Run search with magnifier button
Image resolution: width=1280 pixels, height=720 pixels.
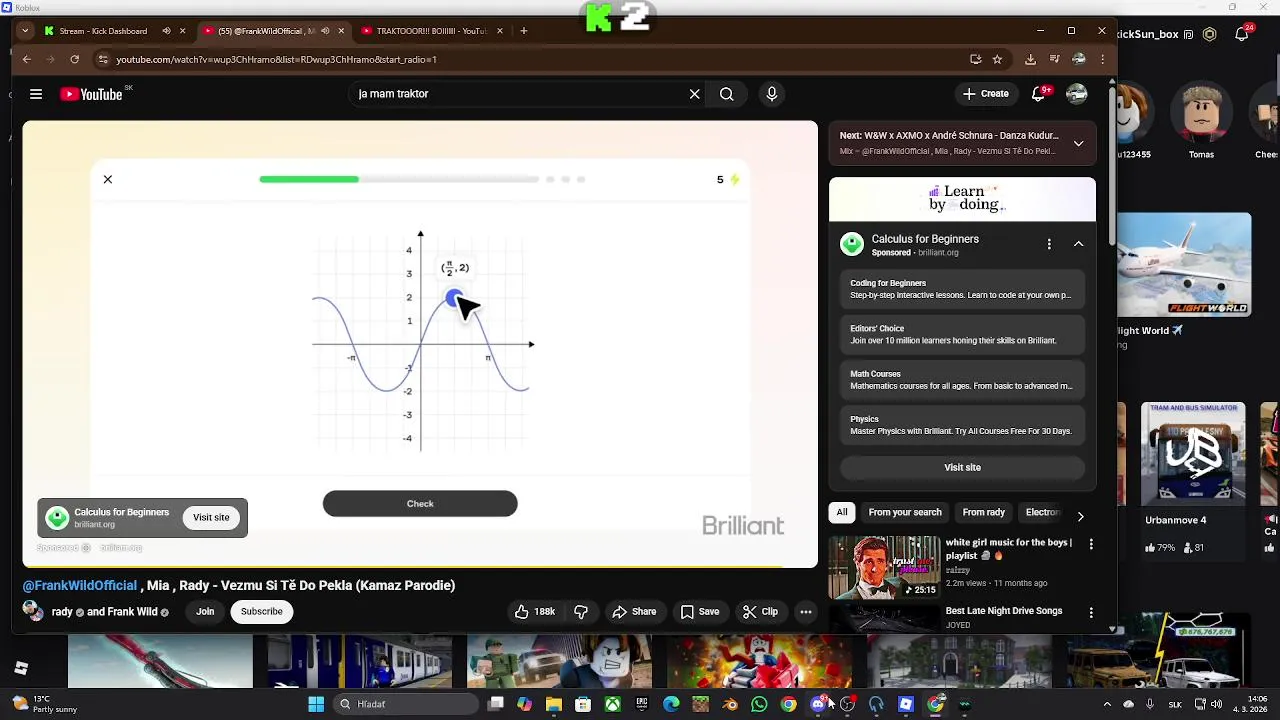(727, 94)
